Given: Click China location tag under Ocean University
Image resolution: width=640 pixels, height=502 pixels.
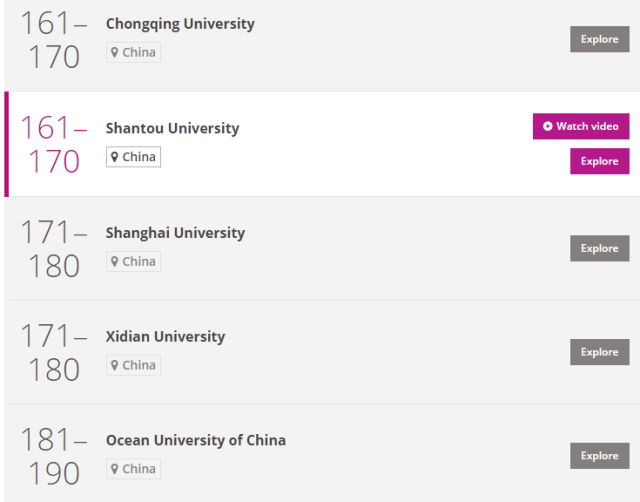Looking at the screenshot, I should (x=133, y=469).
